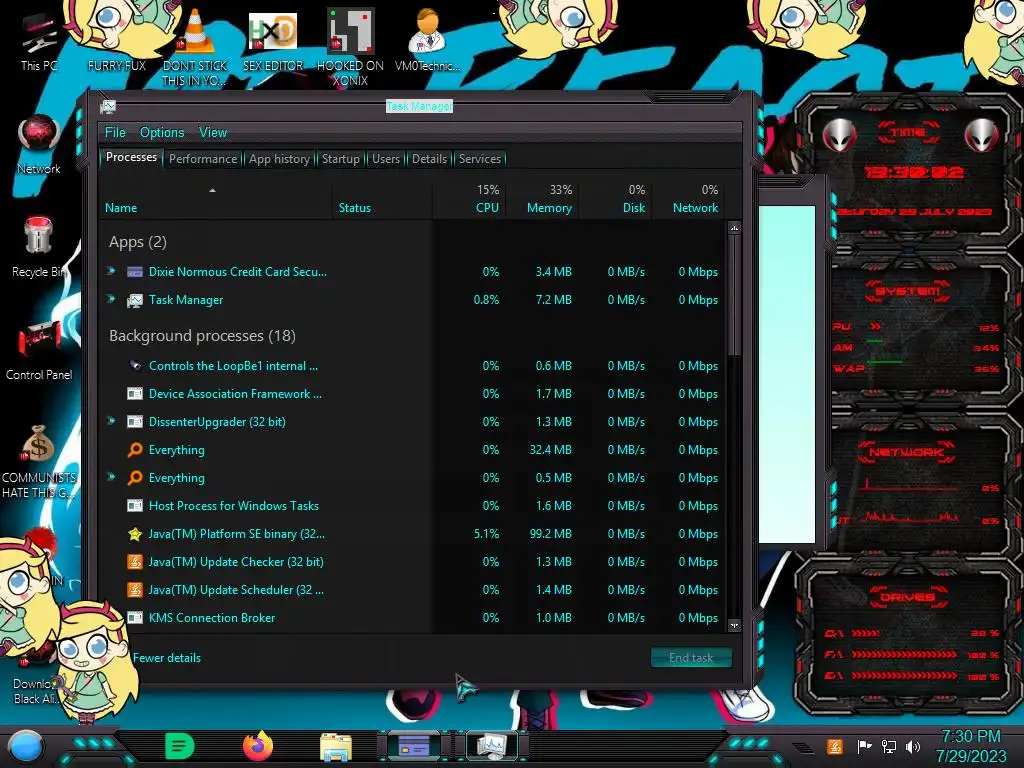The width and height of the screenshot is (1024, 768).
Task: Click the network tray icon
Action: pos(888,746)
